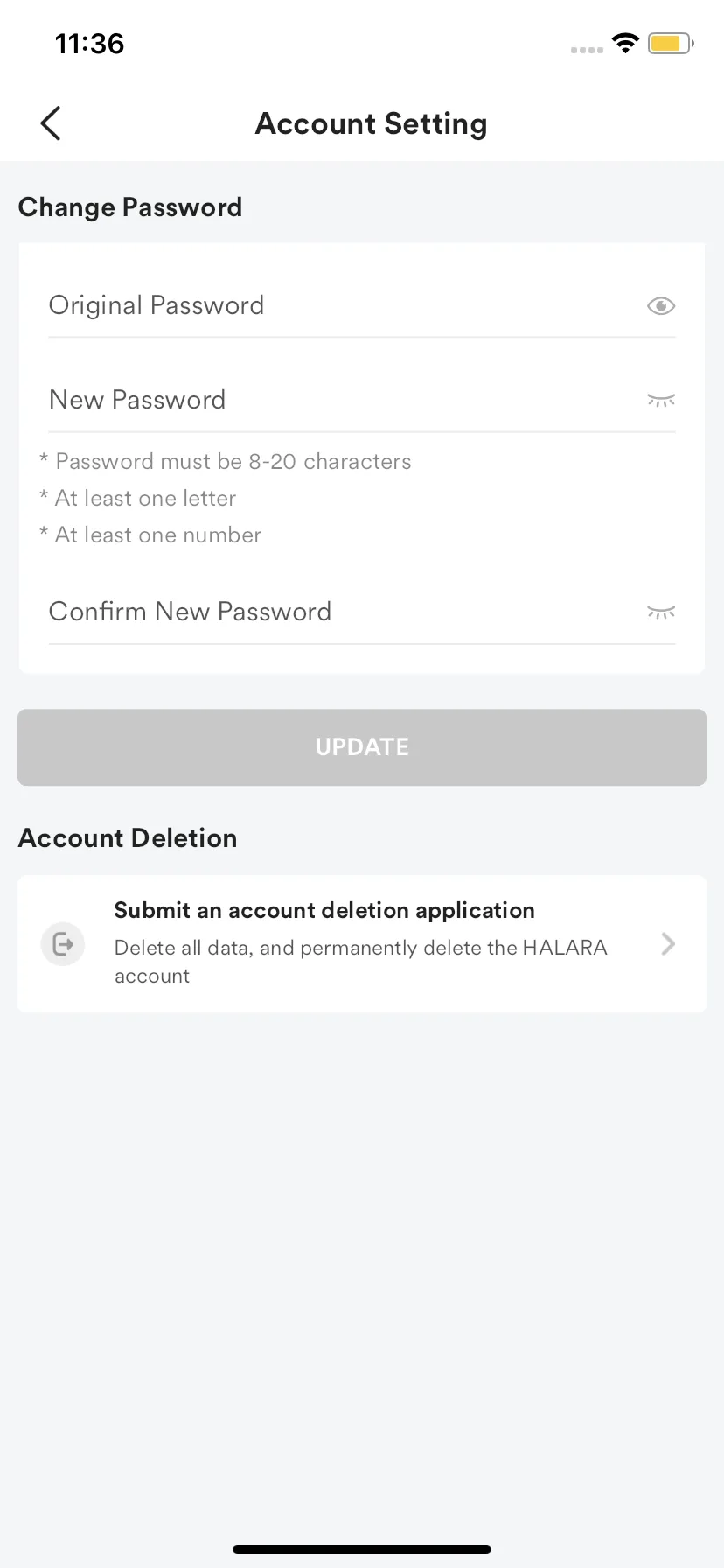724x1568 pixels.
Task: Show the Original Password with the eye icon
Action: coord(661,305)
